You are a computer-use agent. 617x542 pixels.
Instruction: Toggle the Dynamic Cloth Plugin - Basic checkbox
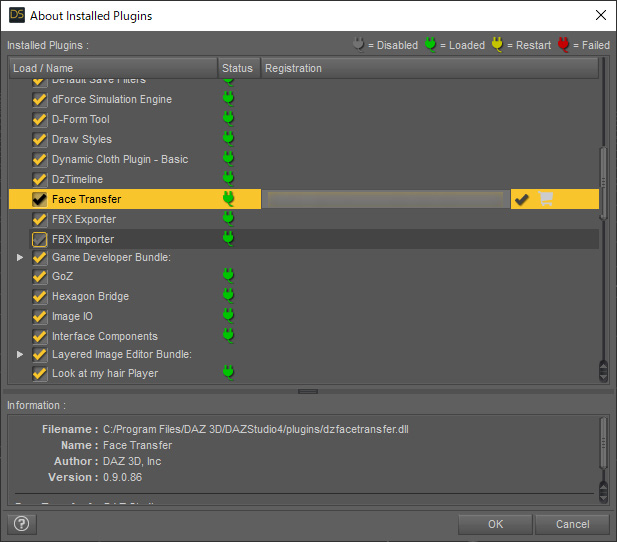click(40, 159)
